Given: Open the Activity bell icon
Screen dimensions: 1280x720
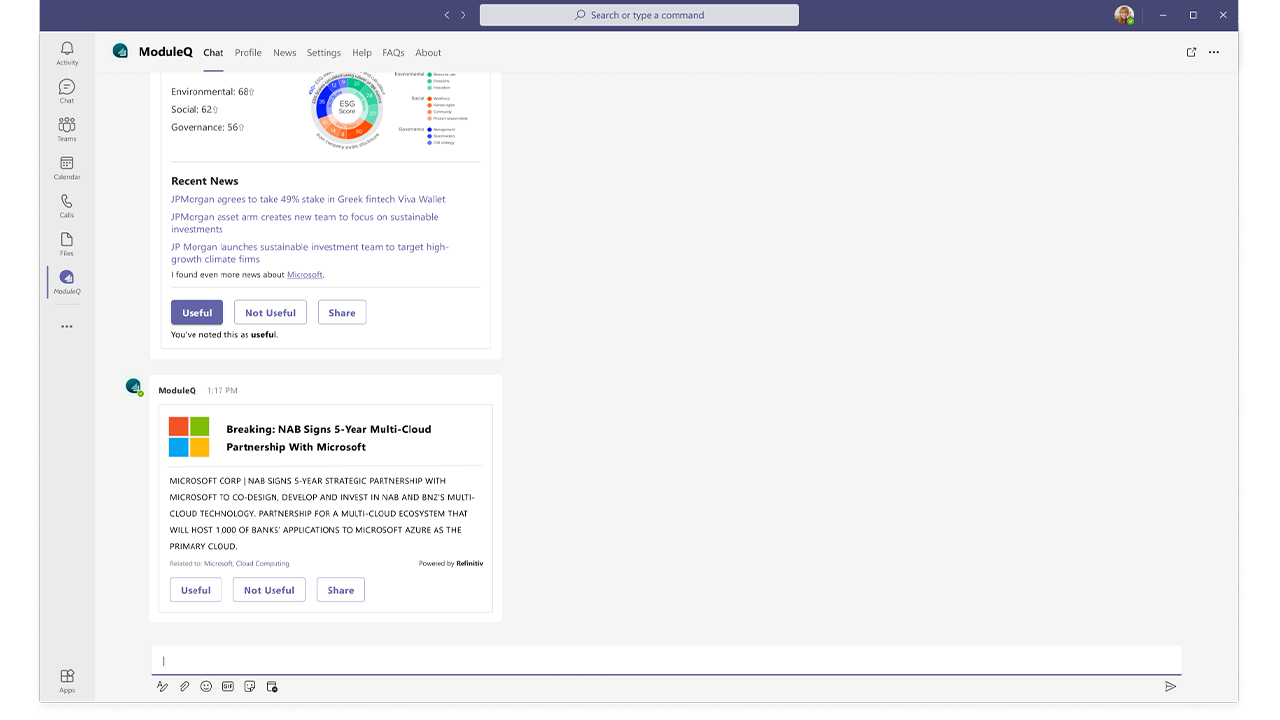Looking at the screenshot, I should pyautogui.click(x=67, y=53).
